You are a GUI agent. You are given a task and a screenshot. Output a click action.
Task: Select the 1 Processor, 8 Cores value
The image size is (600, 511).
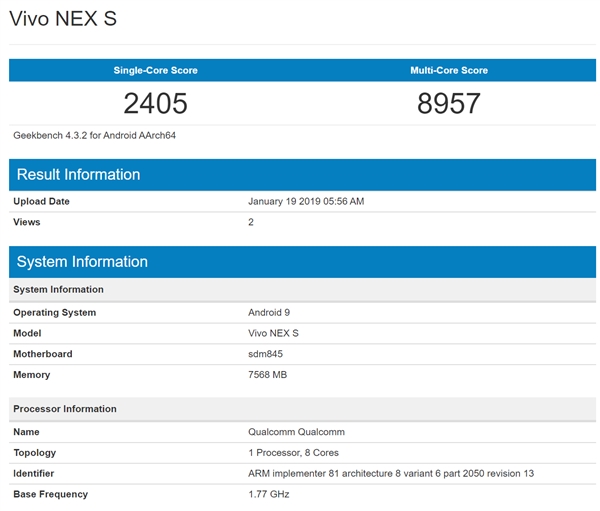click(293, 453)
